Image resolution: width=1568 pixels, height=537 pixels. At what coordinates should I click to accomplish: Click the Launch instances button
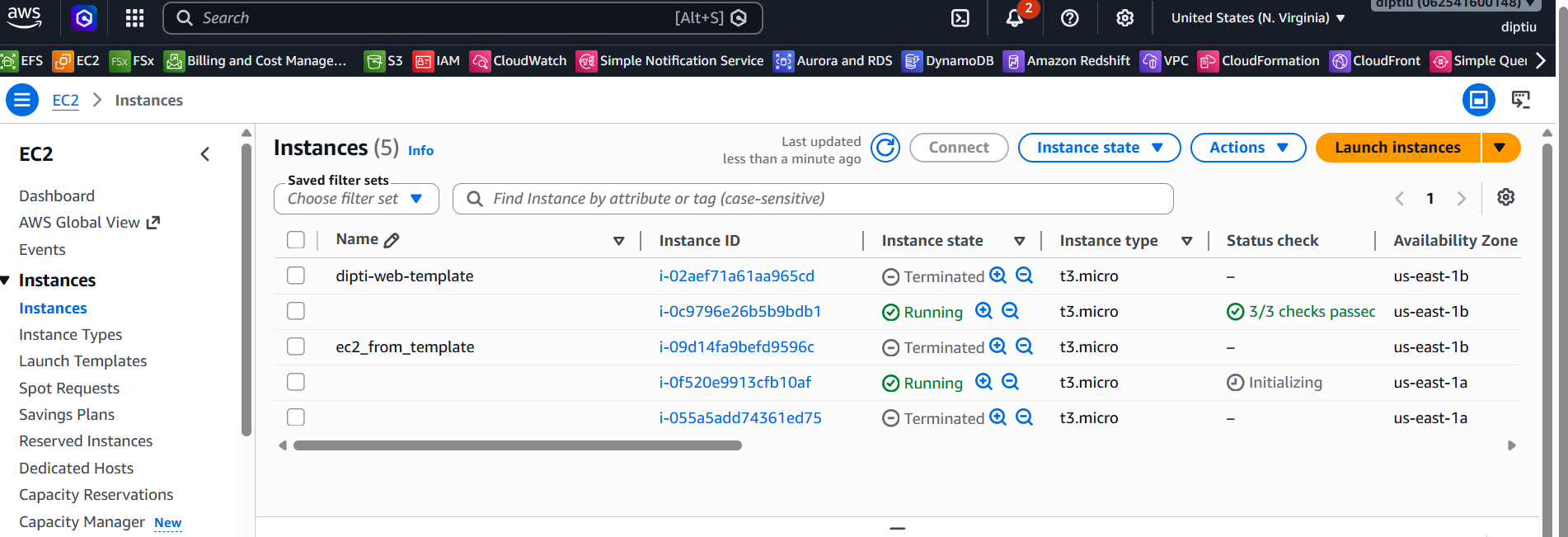(1398, 148)
